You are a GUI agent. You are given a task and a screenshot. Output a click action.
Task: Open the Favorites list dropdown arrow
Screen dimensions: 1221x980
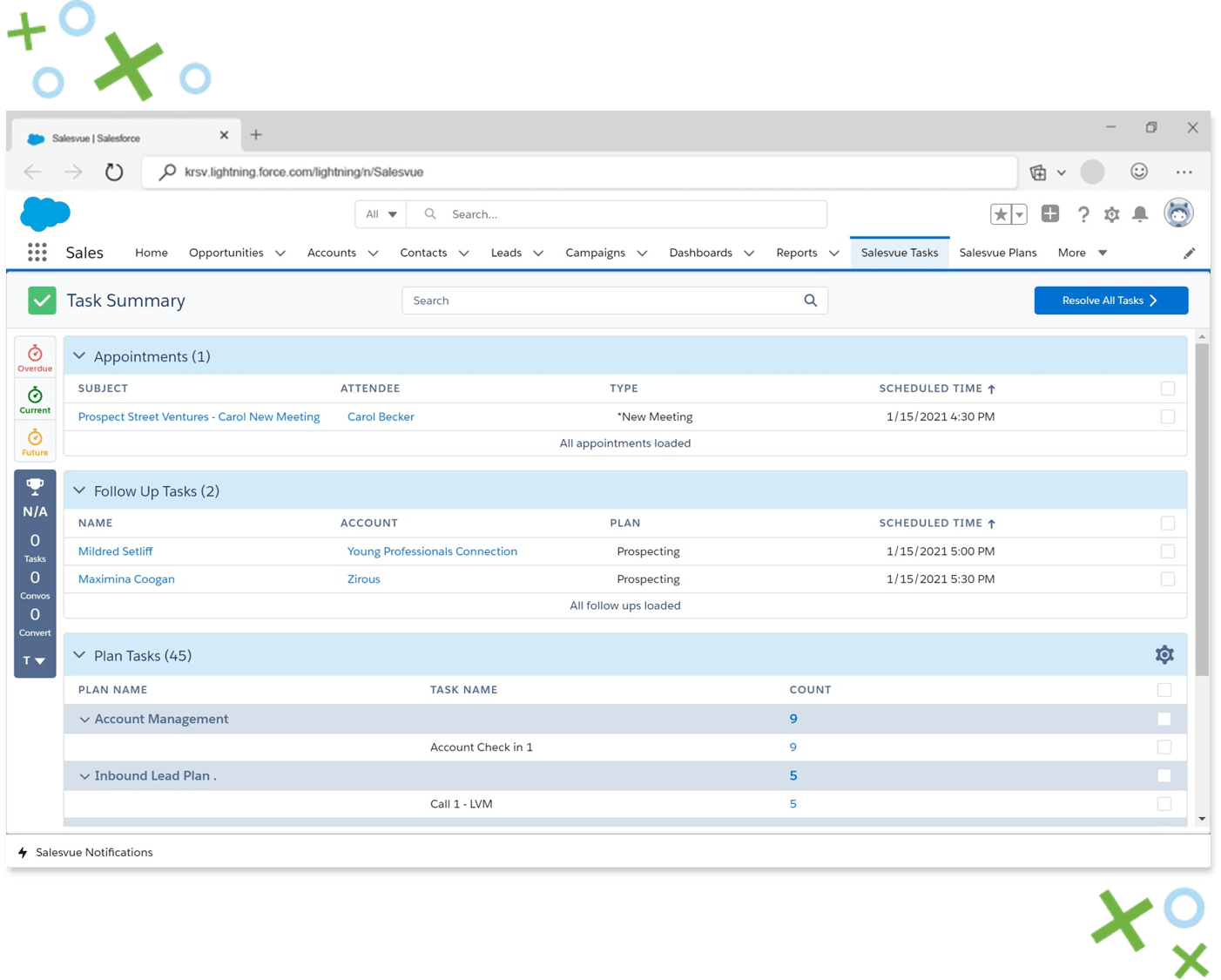1019,214
